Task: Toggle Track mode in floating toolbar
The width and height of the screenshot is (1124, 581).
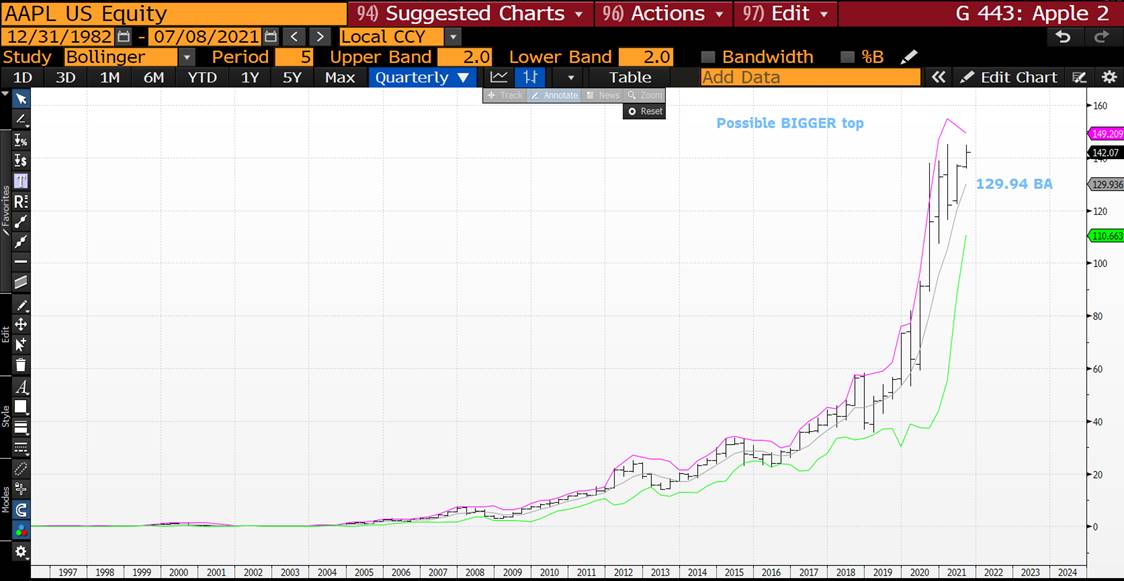Action: coord(505,95)
